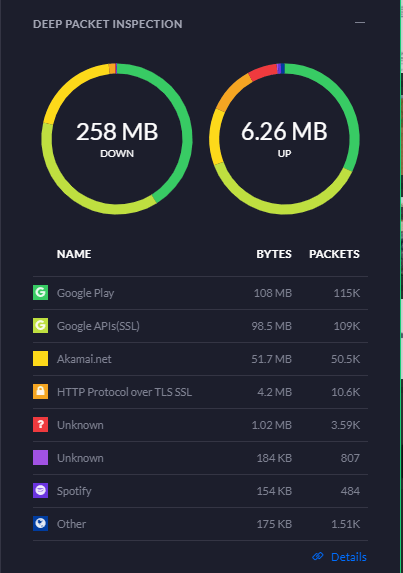The height and width of the screenshot is (573, 403).
Task: Sort by the NAME column header
Action: pos(74,254)
